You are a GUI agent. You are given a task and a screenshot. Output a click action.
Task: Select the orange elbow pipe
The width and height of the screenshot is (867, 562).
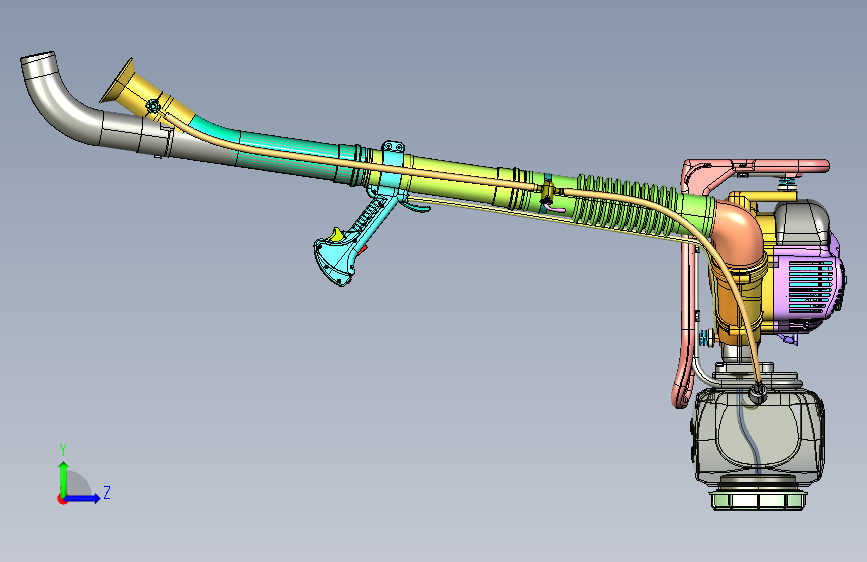click(739, 232)
